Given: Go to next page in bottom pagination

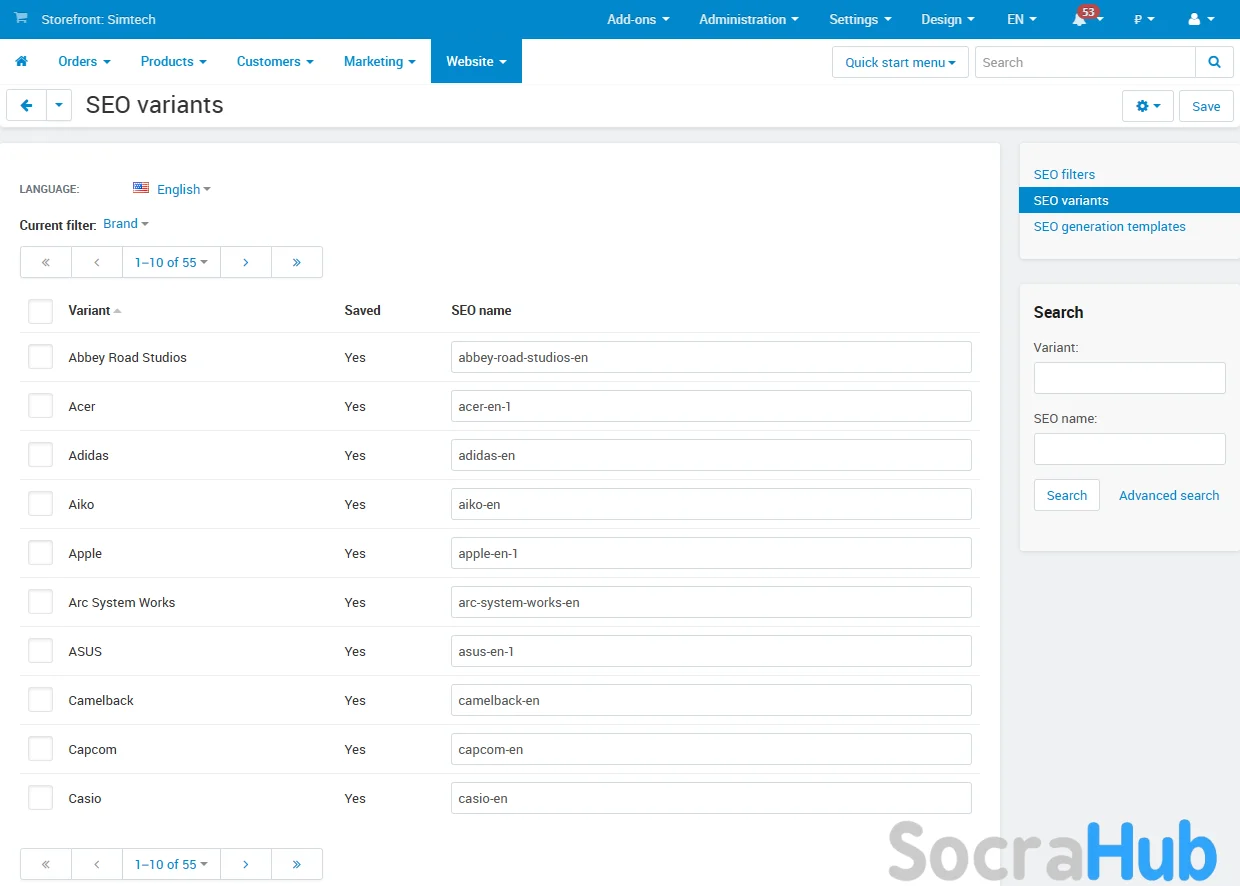Looking at the screenshot, I should click(x=245, y=864).
